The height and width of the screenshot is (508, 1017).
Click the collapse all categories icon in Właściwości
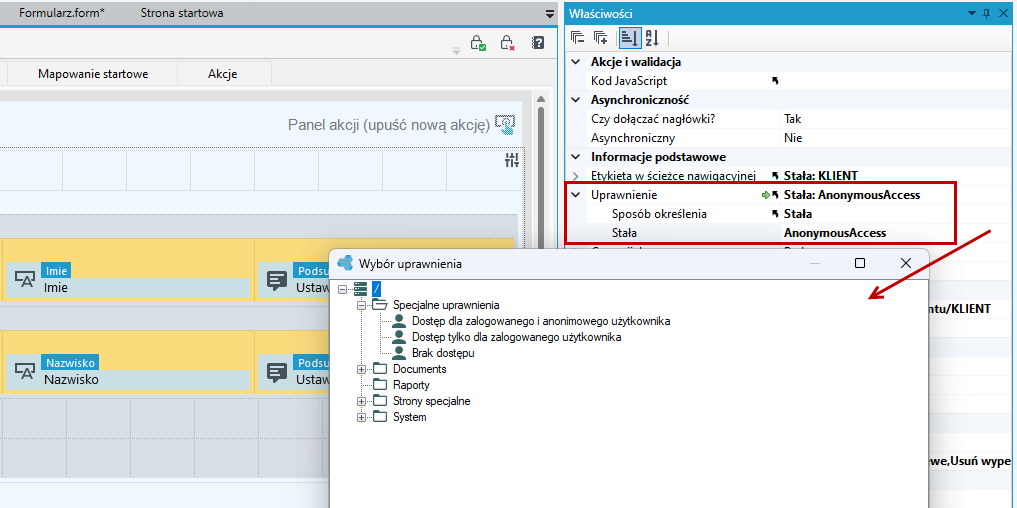(577, 38)
